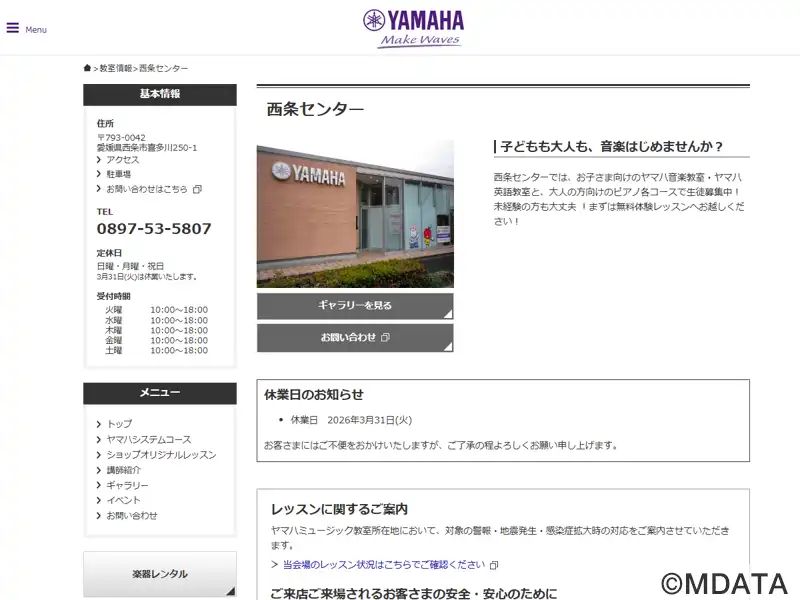
Task: Click 休業日 2026年3月31日(火) list item
Action: [351, 420]
